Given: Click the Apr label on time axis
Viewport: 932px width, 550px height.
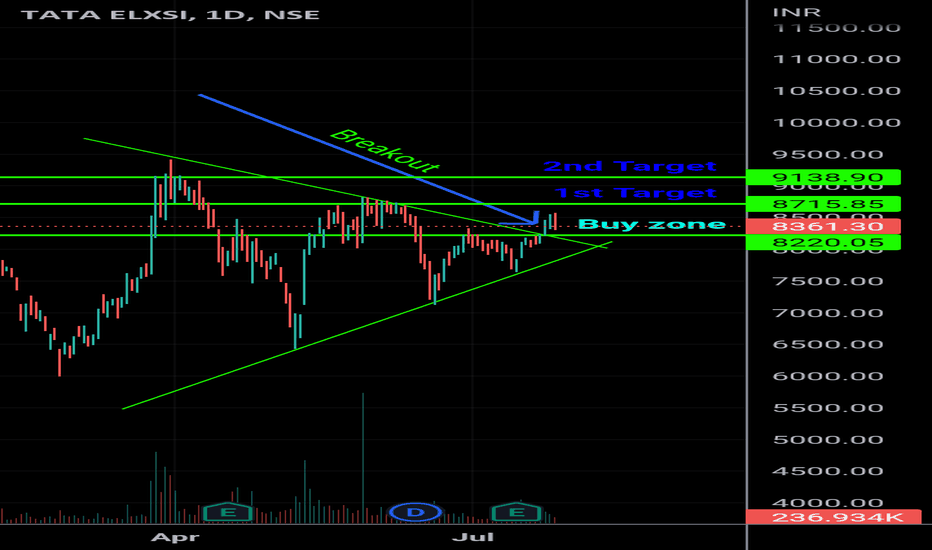Looking at the screenshot, I should click(175, 538).
